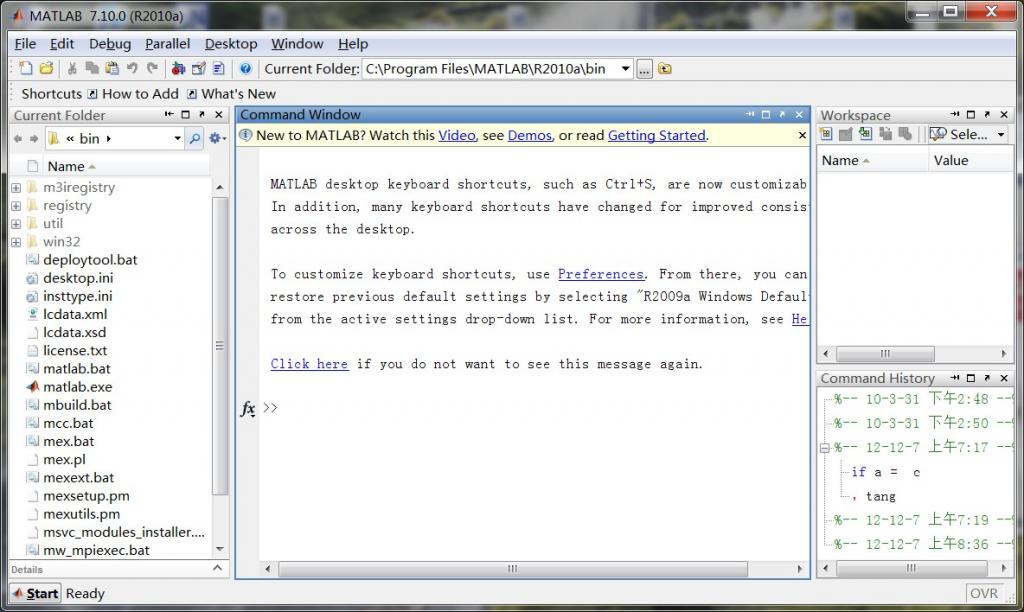The image size is (1024, 612).
Task: Click the What's New shortcut
Action: (232, 94)
